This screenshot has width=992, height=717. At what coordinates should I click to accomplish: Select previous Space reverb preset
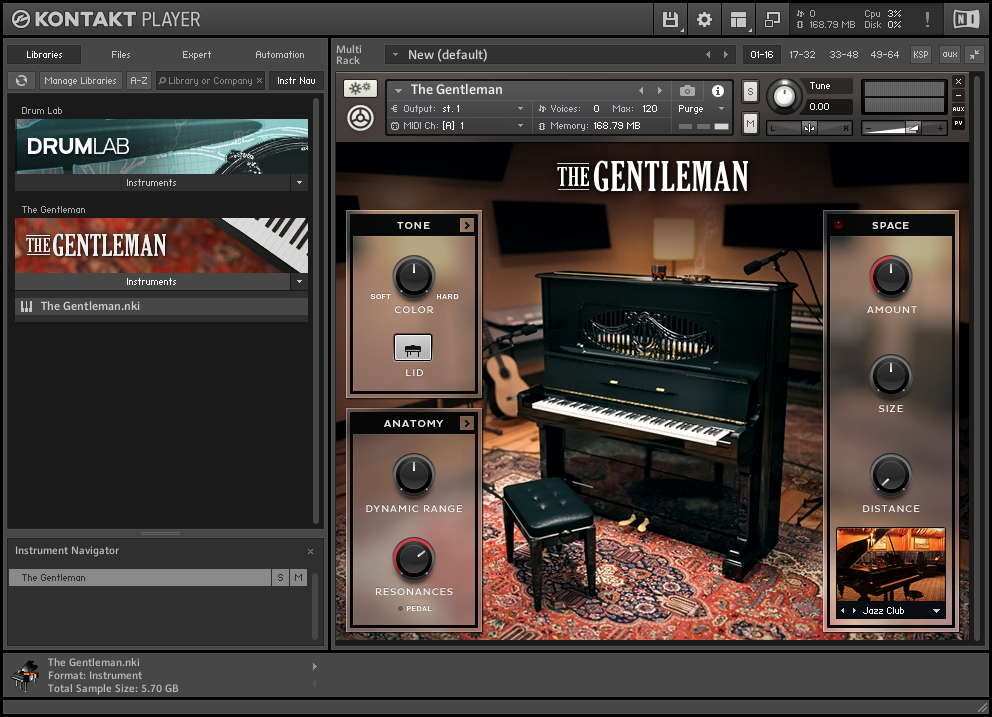843,611
